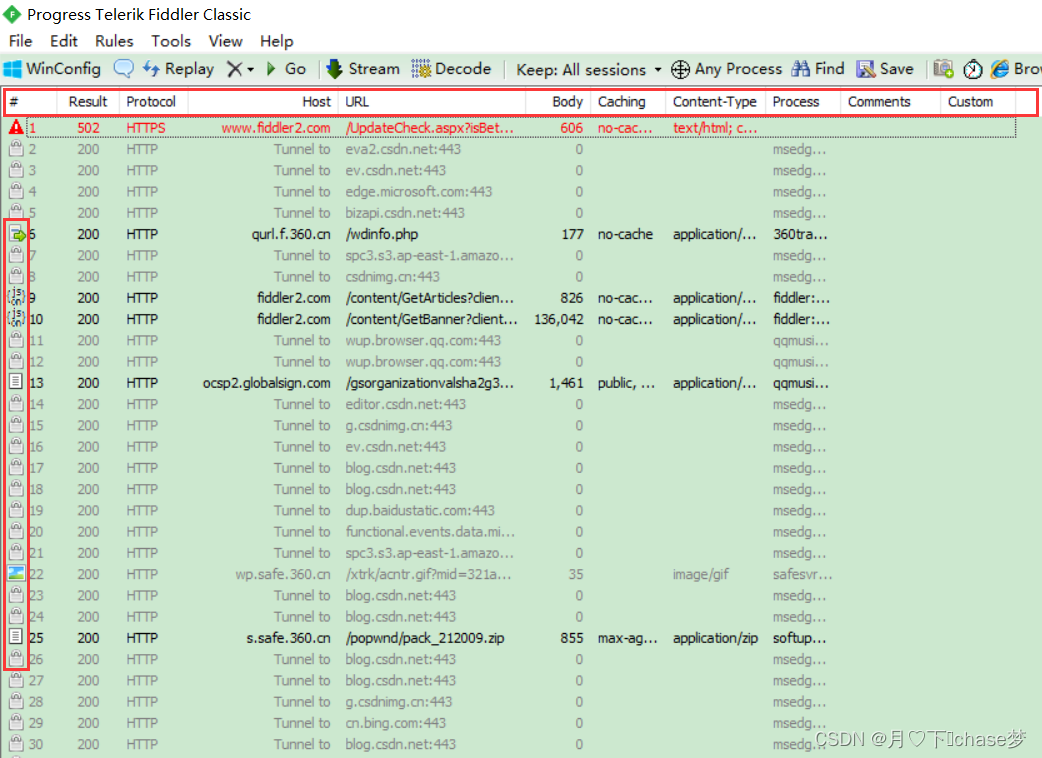
Task: Click the JSON icon of session 9
Action: tap(16, 298)
